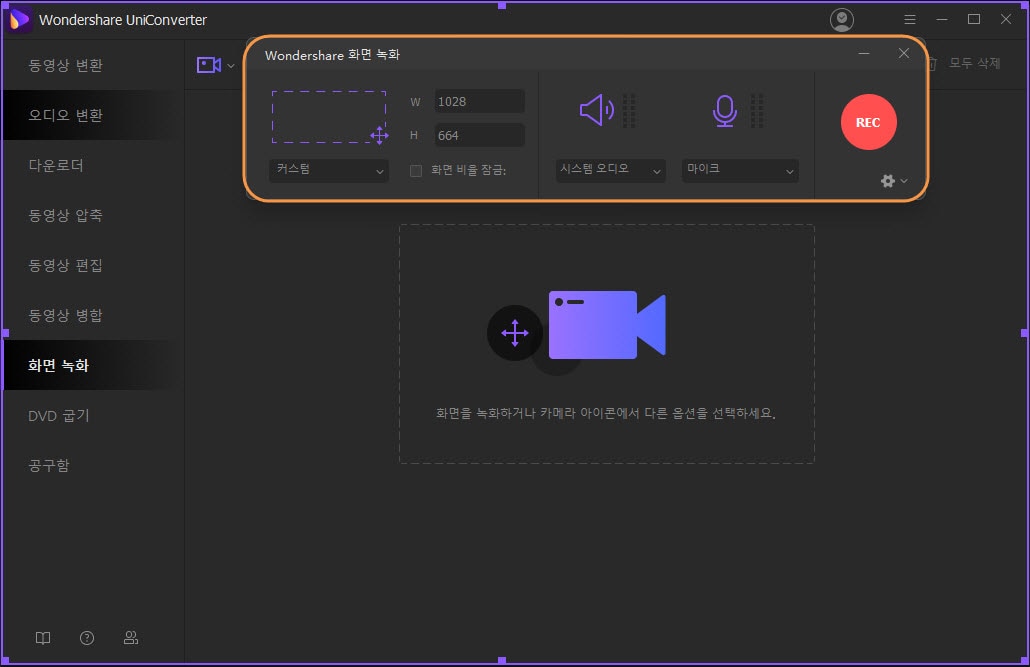Select the dashed capture area icon
The image size is (1030, 667).
tap(329, 117)
